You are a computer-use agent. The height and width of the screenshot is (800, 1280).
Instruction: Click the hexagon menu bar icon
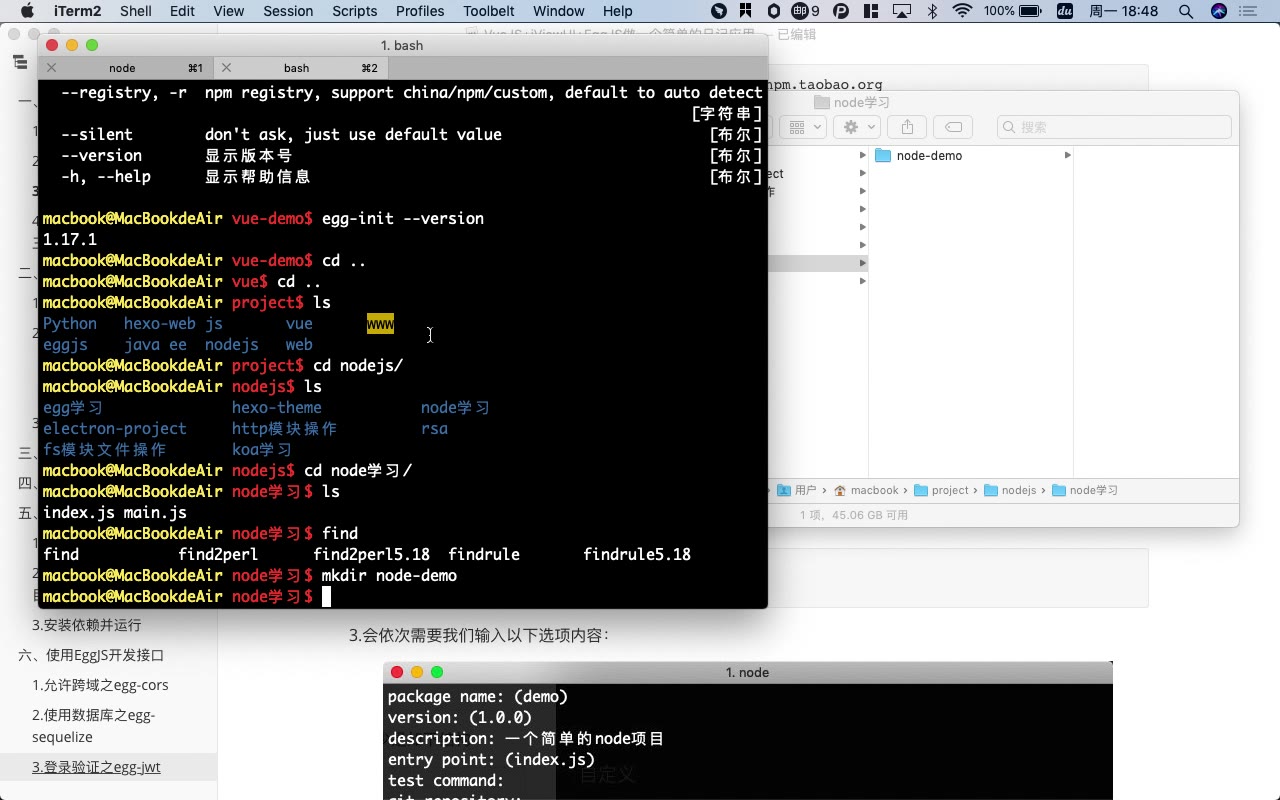pyautogui.click(x=774, y=11)
